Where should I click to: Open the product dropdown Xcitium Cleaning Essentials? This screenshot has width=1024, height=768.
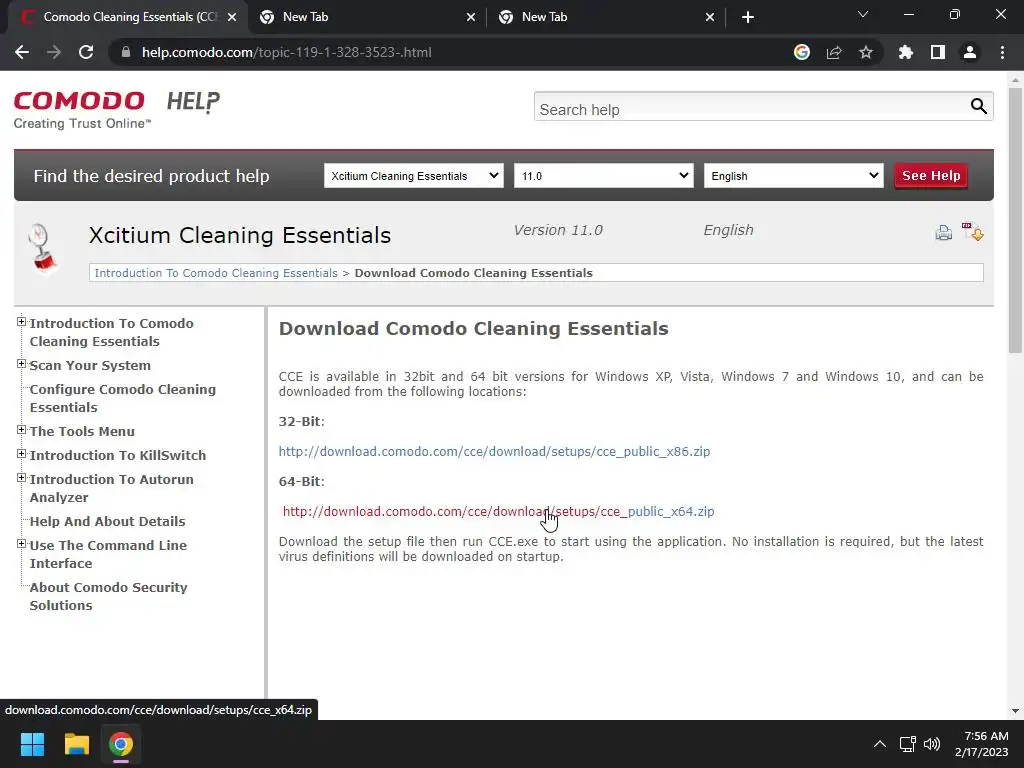[x=414, y=176]
